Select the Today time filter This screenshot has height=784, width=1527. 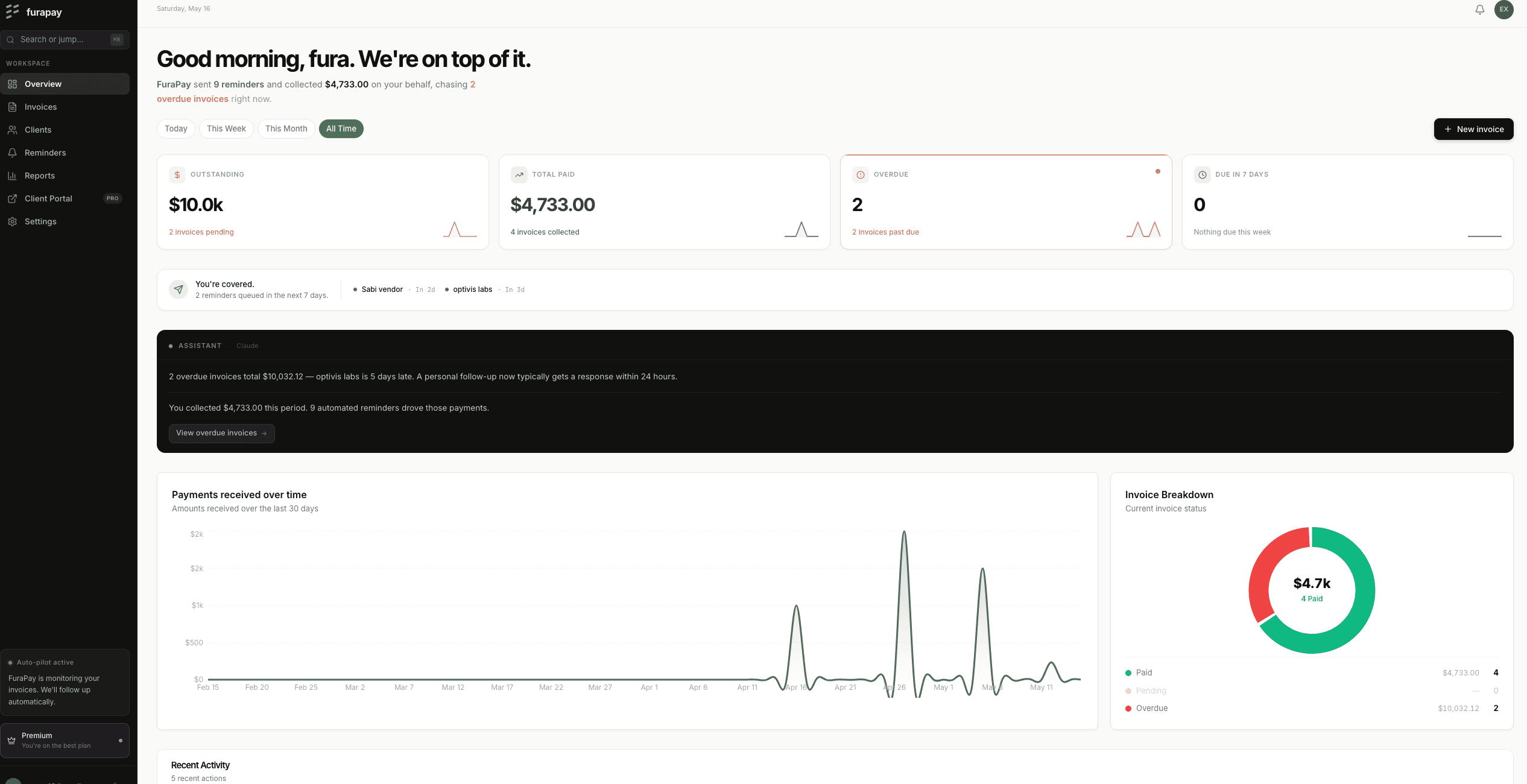coord(176,128)
